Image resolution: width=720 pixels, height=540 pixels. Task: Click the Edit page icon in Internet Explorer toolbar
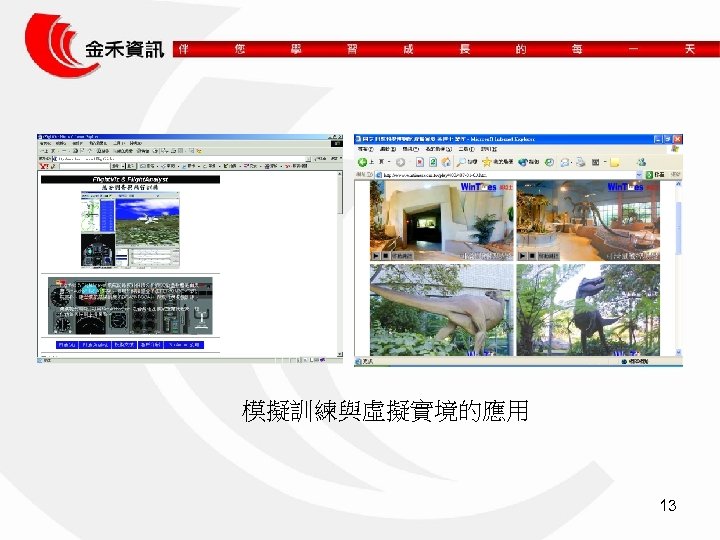(x=596, y=162)
